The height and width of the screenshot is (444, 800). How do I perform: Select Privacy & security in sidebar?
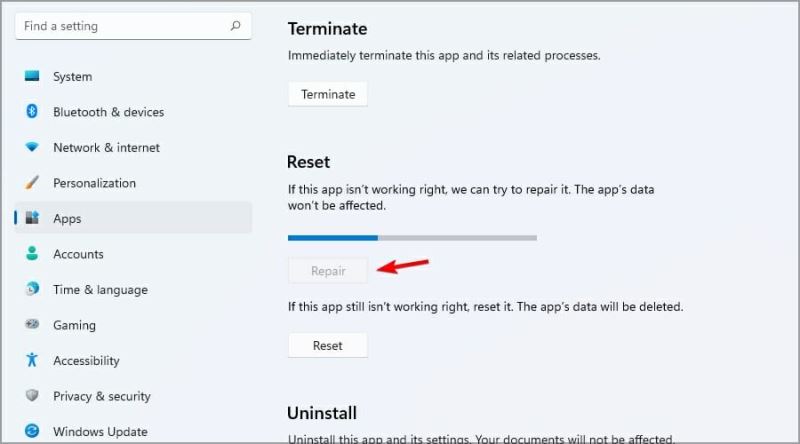tap(101, 396)
